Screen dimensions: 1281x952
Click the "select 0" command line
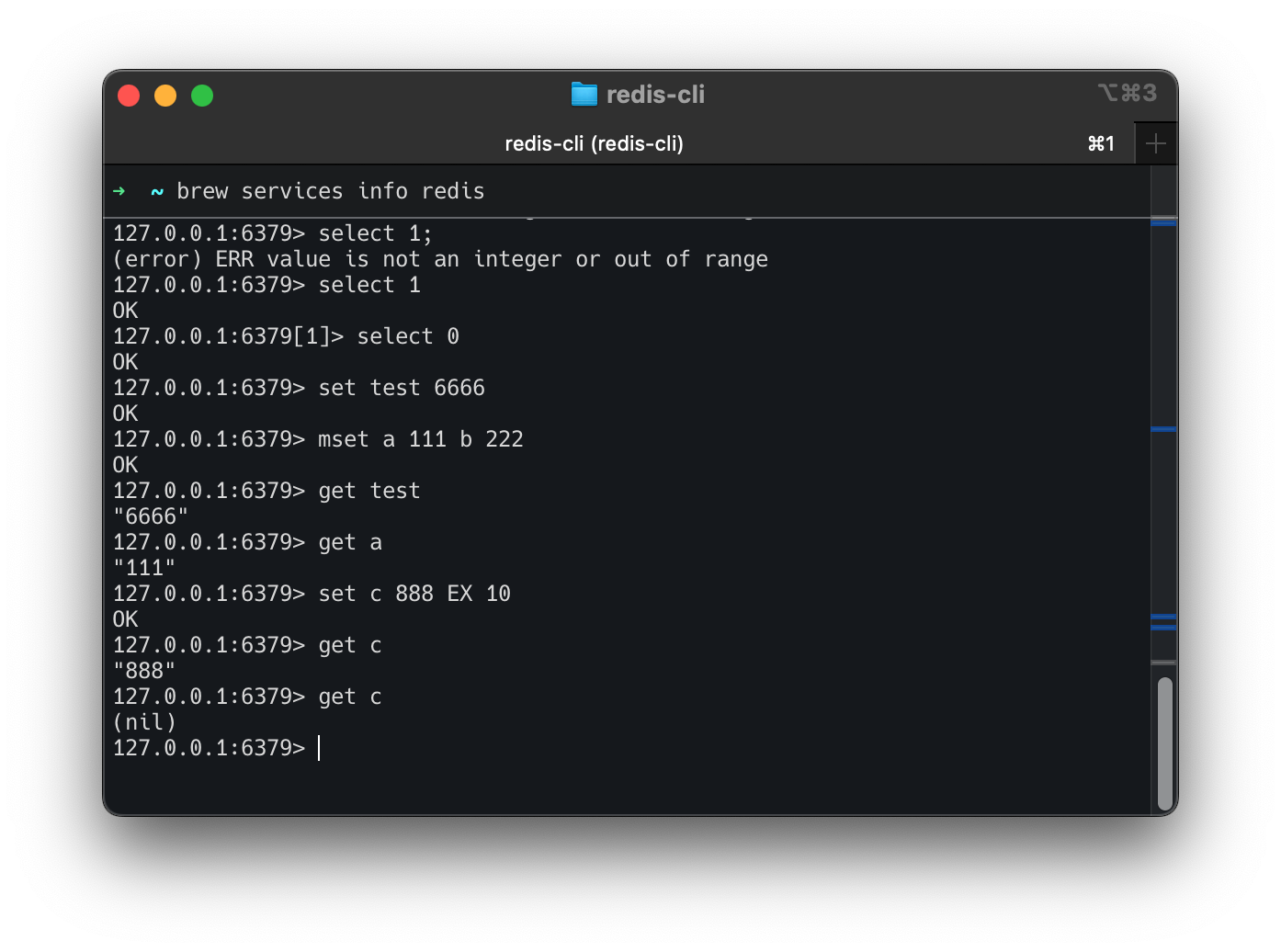click(x=286, y=336)
